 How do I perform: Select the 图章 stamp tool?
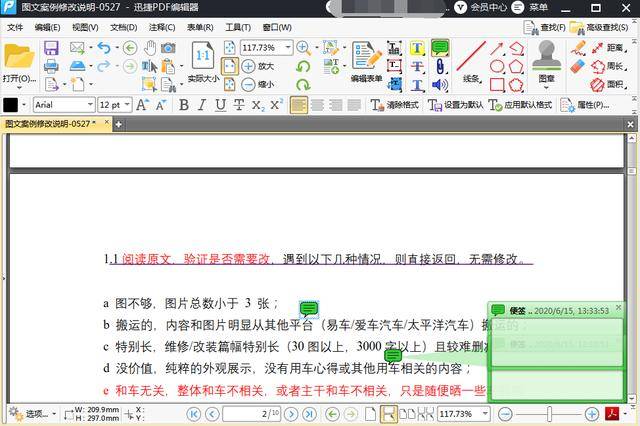click(x=546, y=57)
